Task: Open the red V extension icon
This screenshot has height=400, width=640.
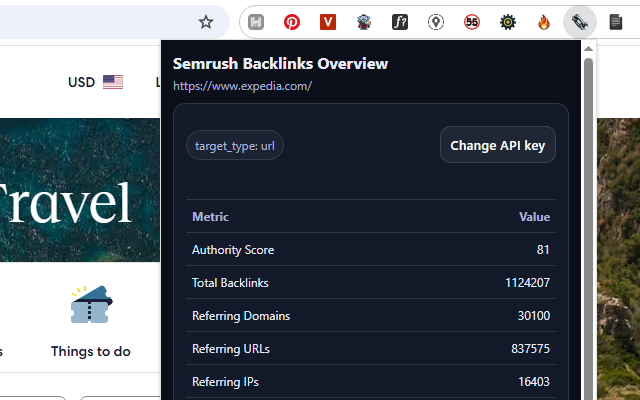Action: [x=328, y=22]
